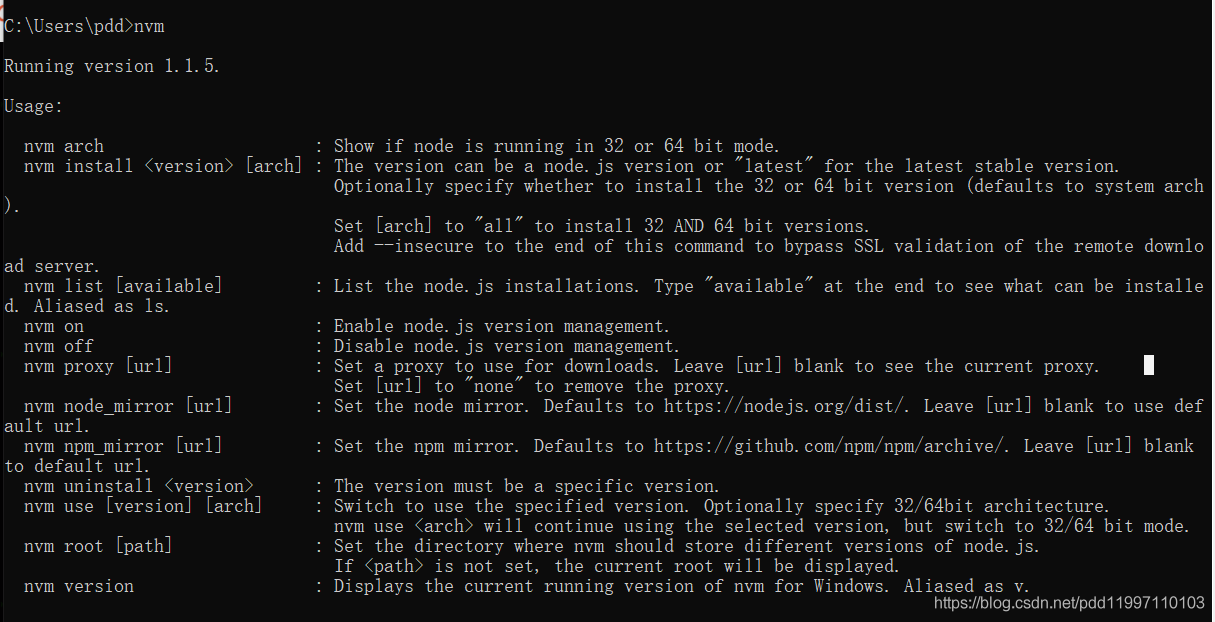This screenshot has height=622, width=1215.
Task: Click the "nvm off" command text
Action: [x=59, y=347]
